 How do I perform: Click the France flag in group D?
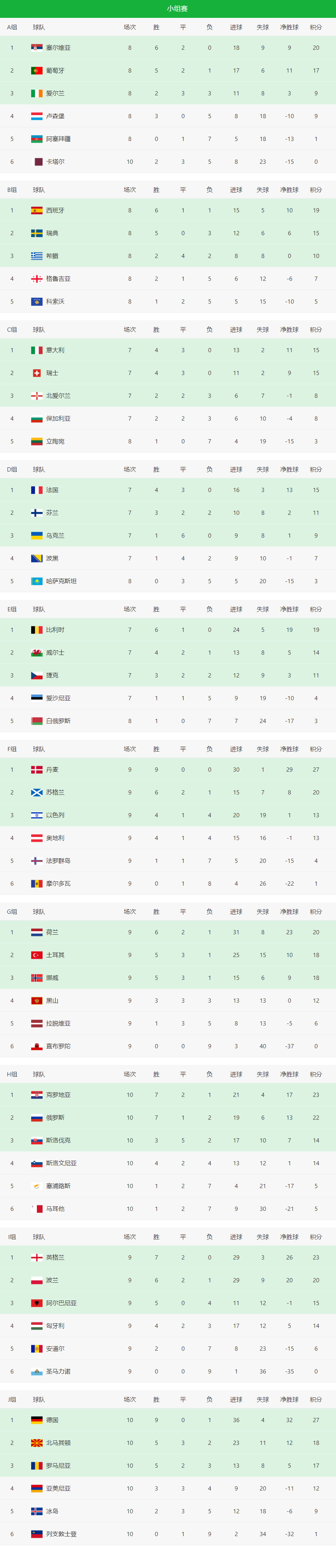(x=36, y=490)
